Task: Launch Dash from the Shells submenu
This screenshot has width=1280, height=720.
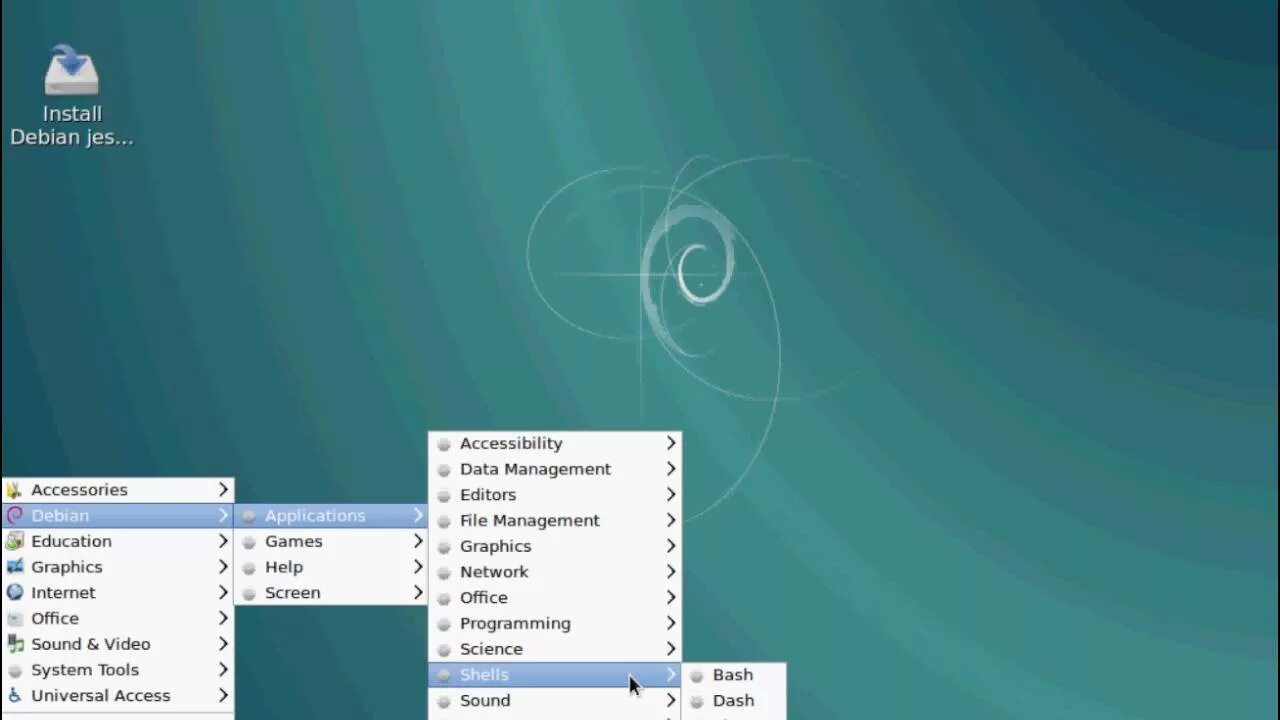Action: pos(734,701)
